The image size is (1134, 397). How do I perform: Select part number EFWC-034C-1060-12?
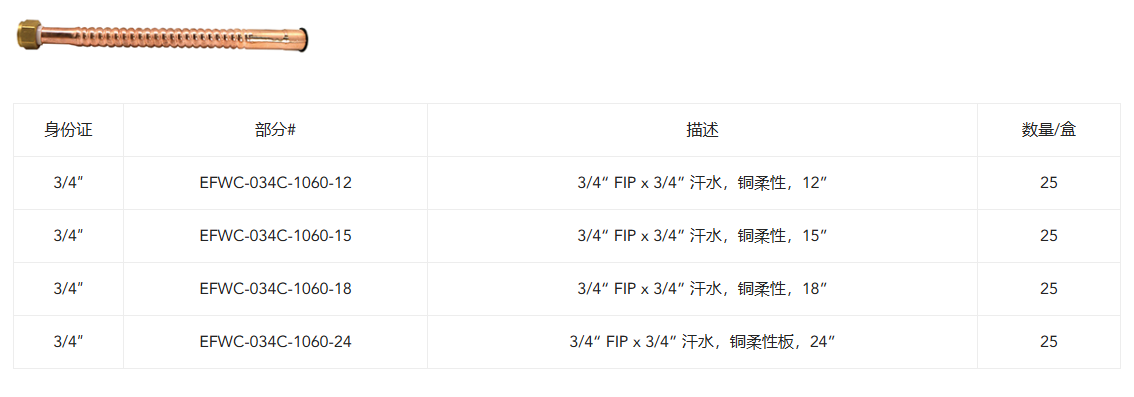click(x=276, y=183)
